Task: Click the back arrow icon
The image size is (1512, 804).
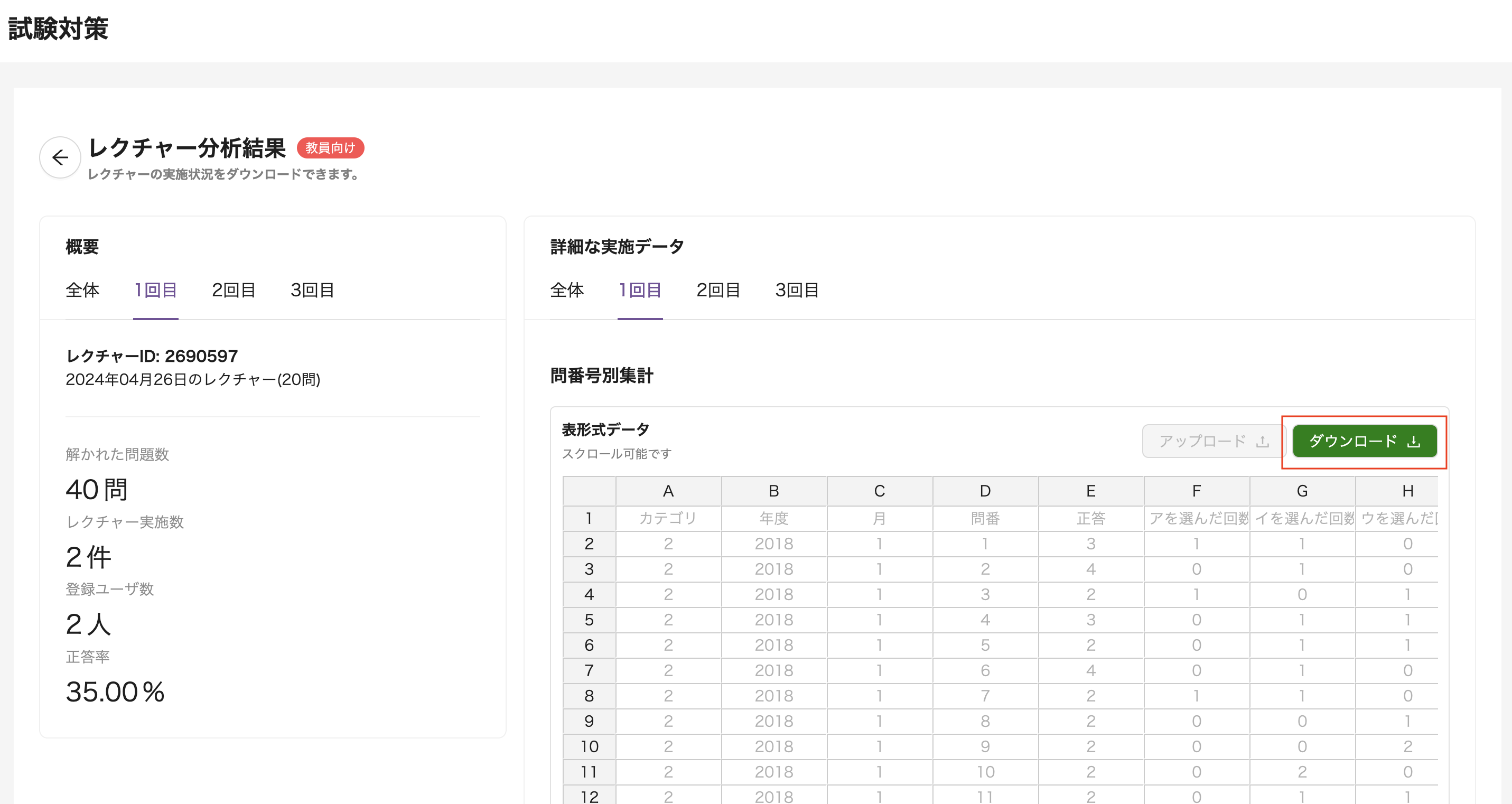Action: point(60,157)
